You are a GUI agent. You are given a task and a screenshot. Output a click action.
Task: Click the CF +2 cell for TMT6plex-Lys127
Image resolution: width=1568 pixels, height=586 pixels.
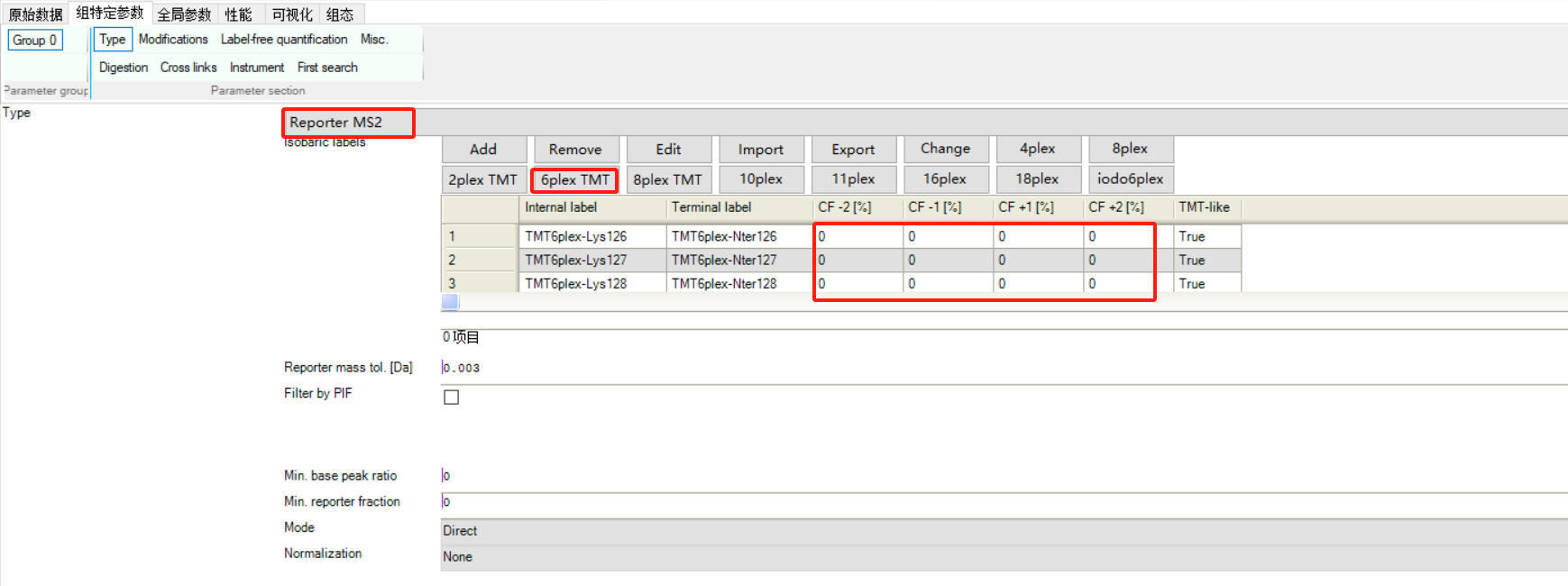[x=1129, y=260]
